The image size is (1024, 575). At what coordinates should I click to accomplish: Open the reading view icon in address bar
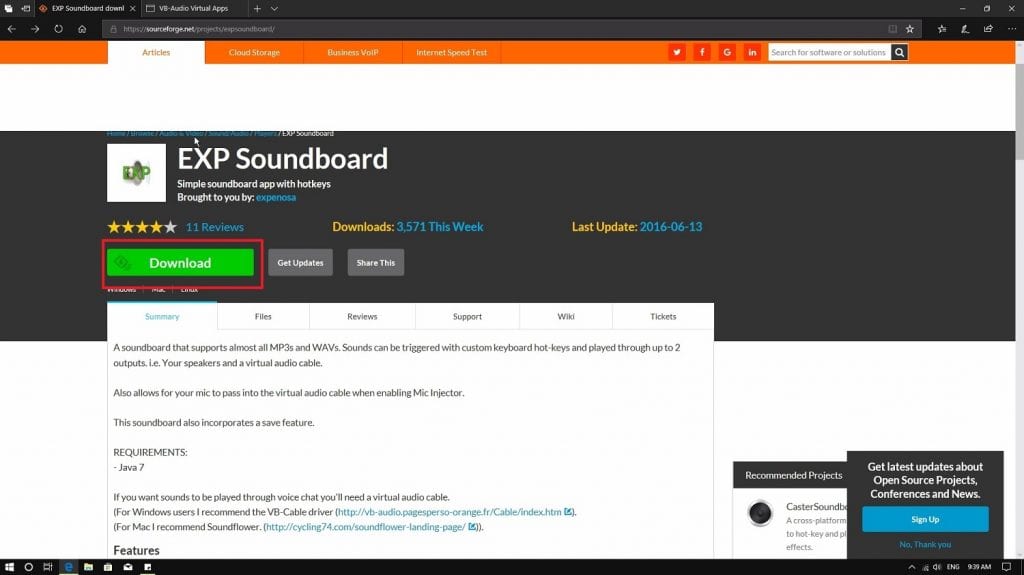pyautogui.click(x=892, y=29)
